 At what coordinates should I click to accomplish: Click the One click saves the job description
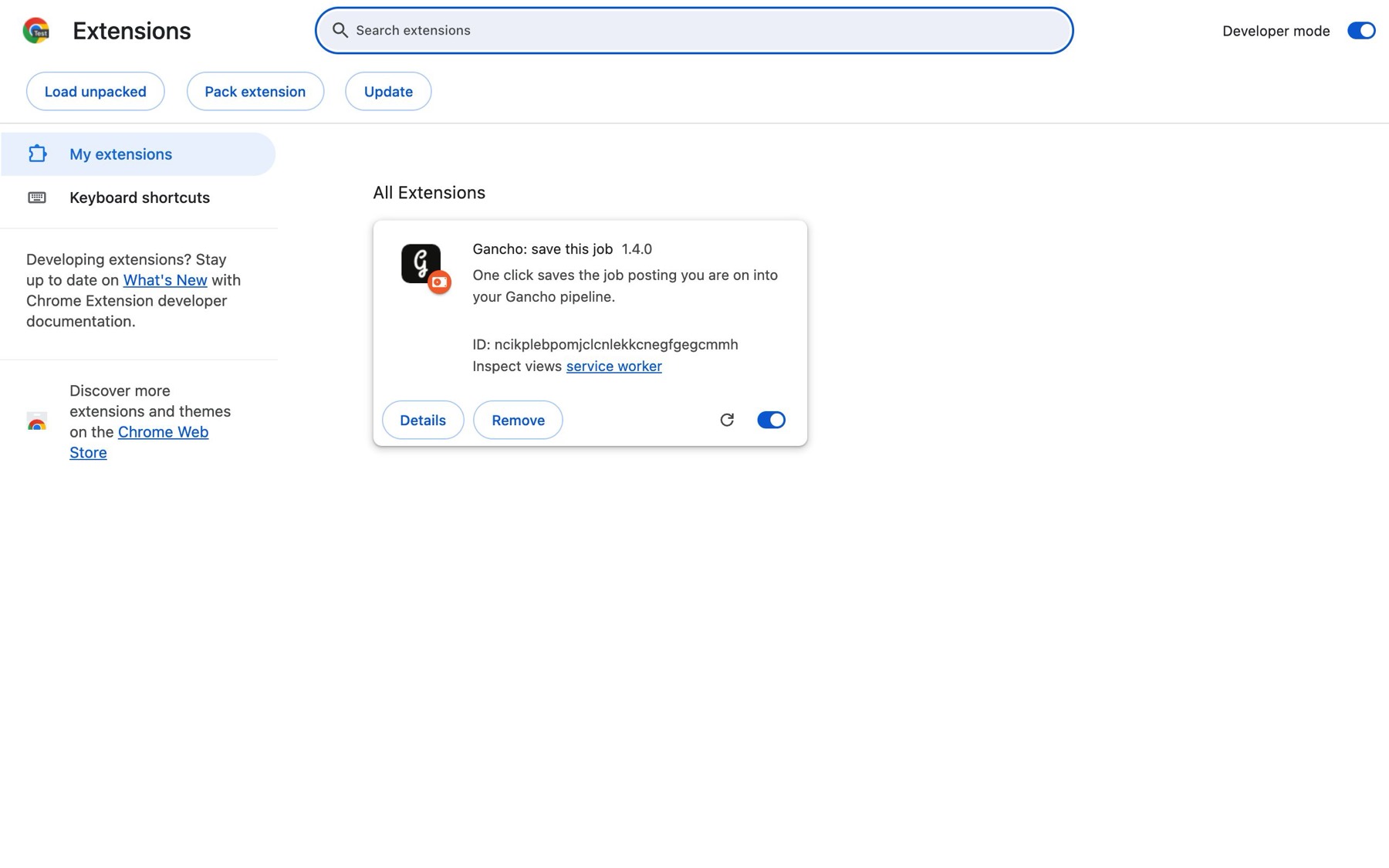tap(625, 285)
